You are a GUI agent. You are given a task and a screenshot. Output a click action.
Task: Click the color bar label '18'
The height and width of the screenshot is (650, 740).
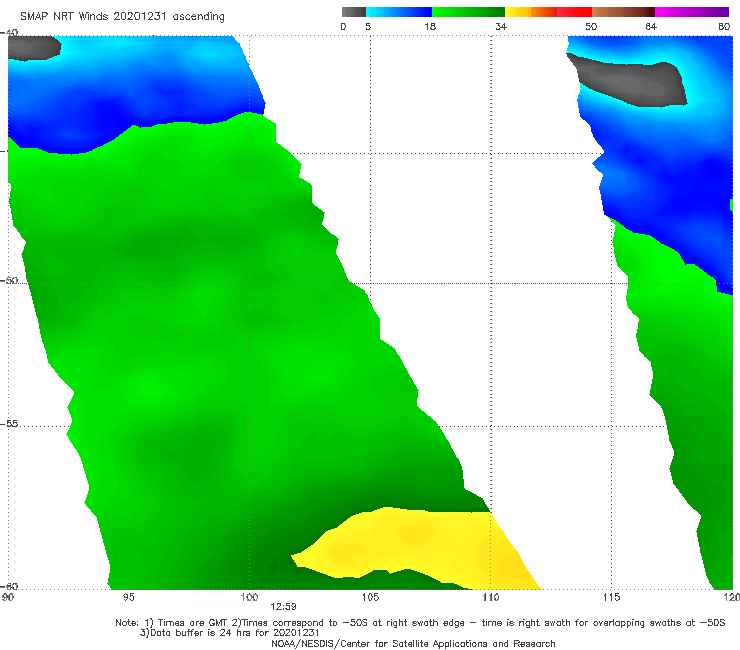coord(430,27)
